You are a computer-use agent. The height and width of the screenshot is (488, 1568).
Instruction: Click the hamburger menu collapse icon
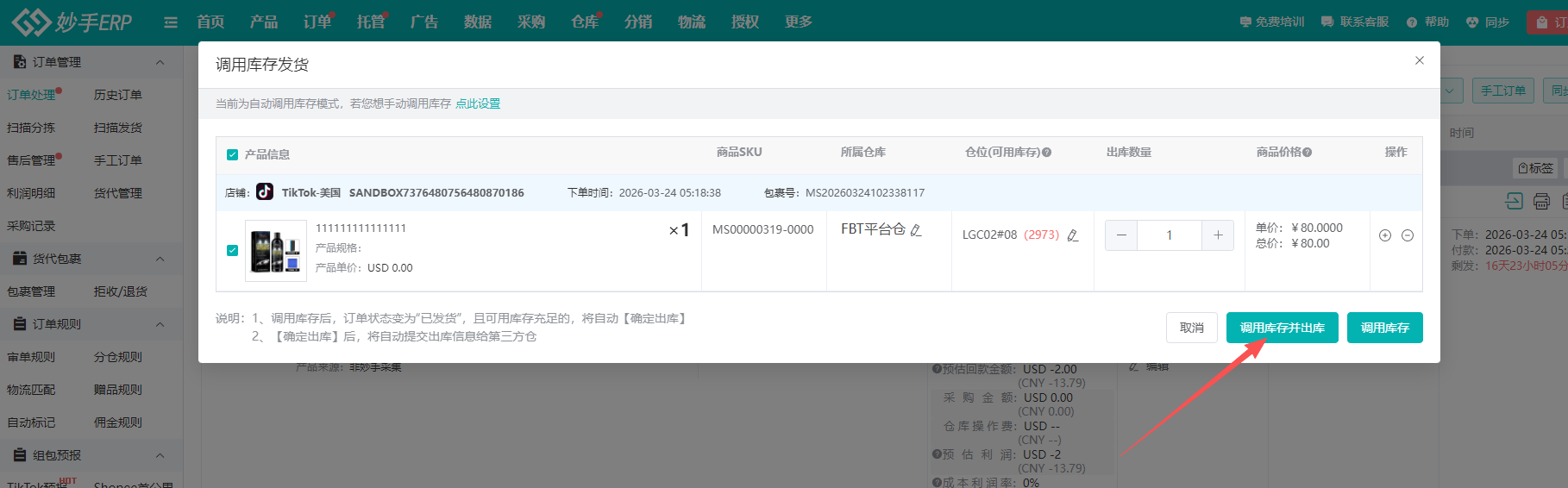pyautogui.click(x=171, y=22)
